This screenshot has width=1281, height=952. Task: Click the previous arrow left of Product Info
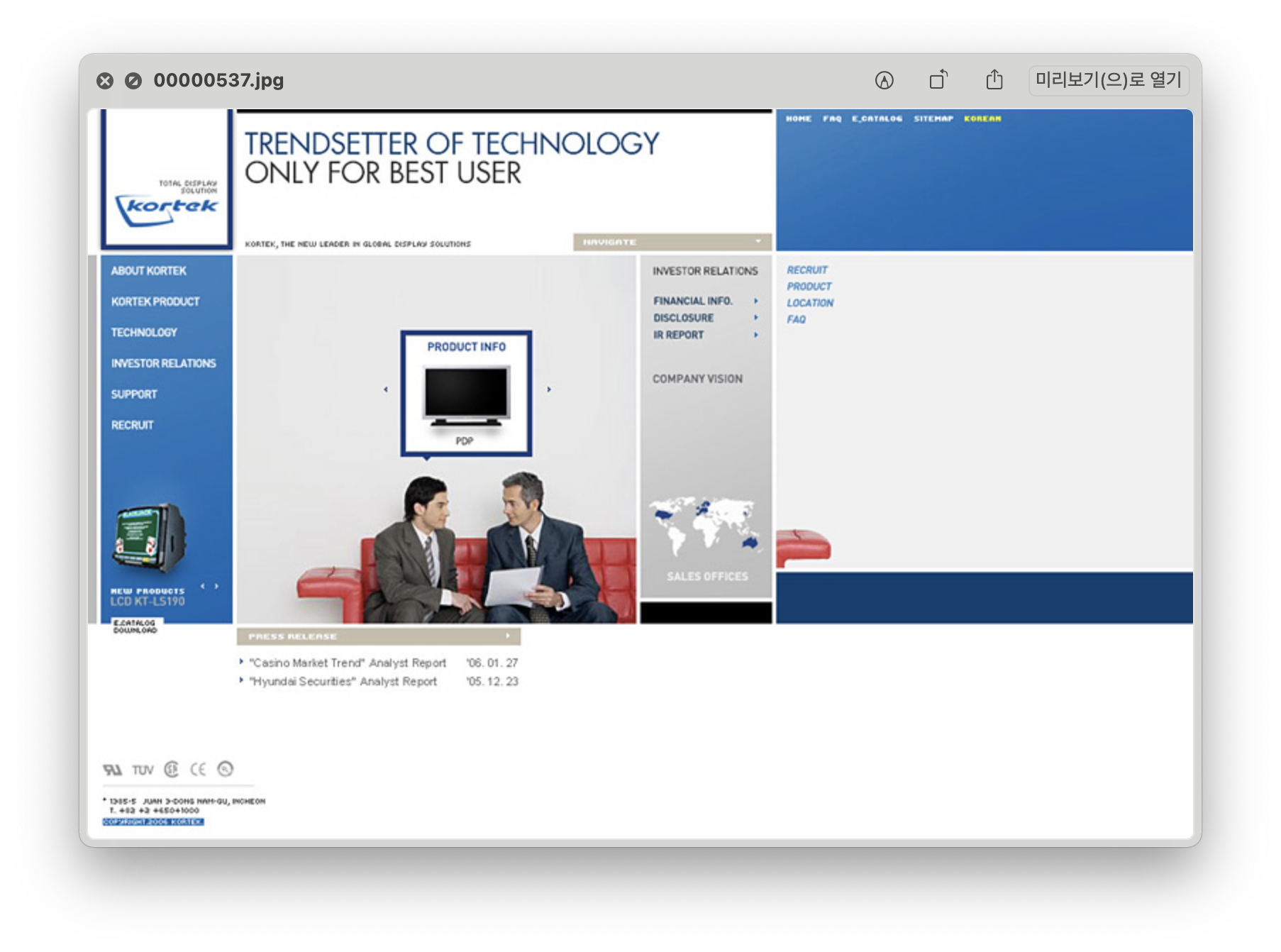386,389
